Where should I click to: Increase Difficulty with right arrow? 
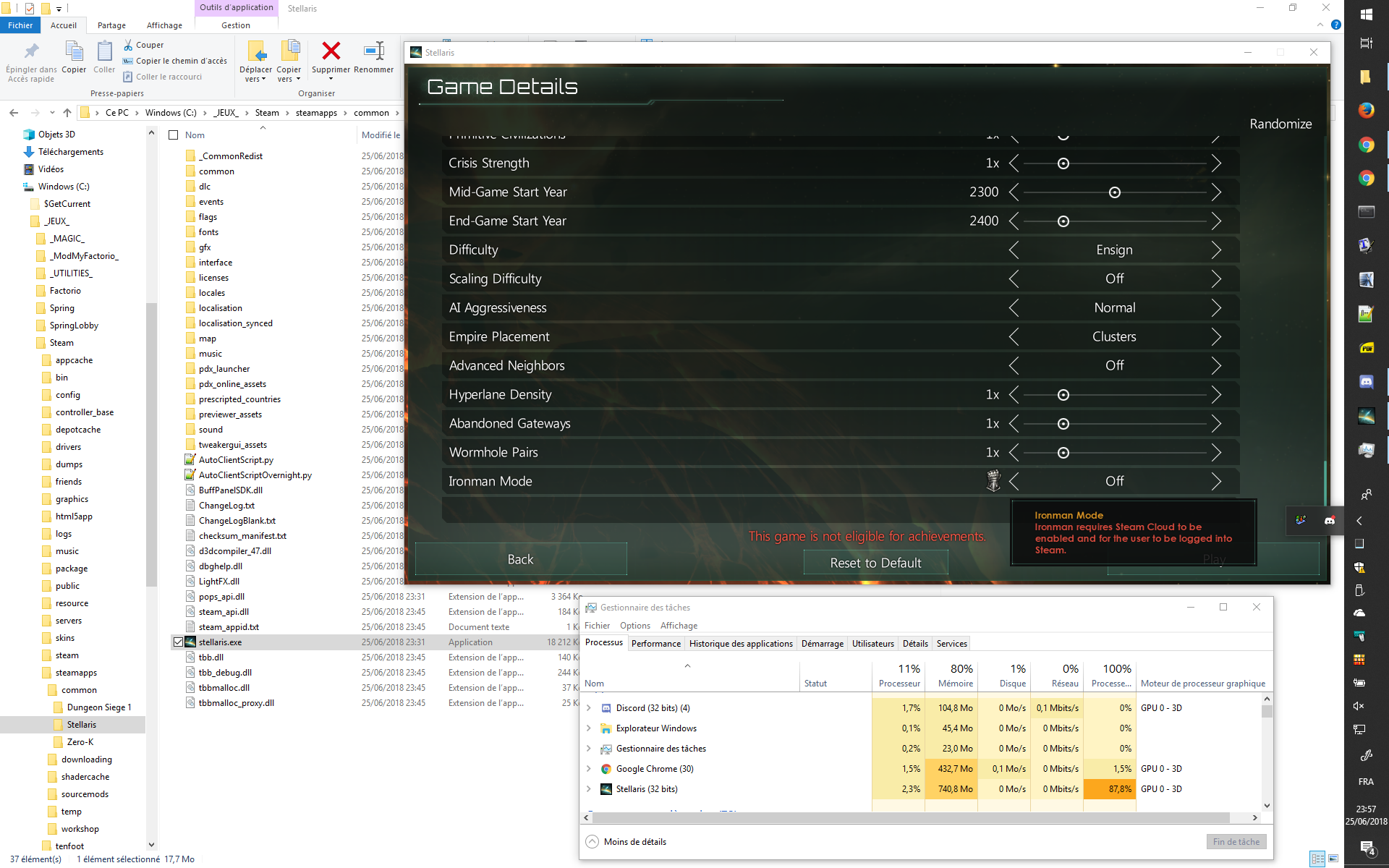(x=1216, y=250)
